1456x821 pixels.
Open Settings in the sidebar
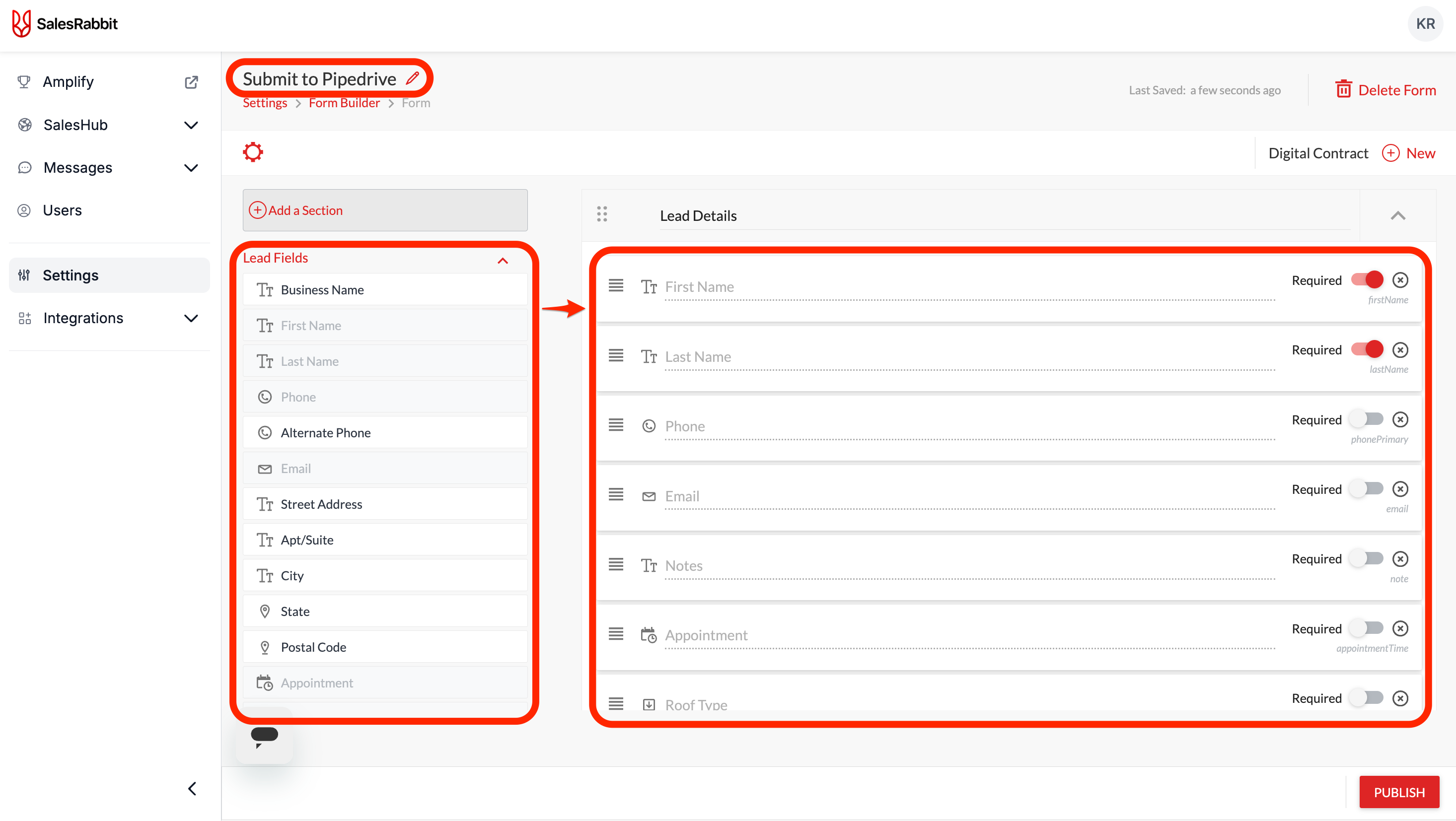71,275
